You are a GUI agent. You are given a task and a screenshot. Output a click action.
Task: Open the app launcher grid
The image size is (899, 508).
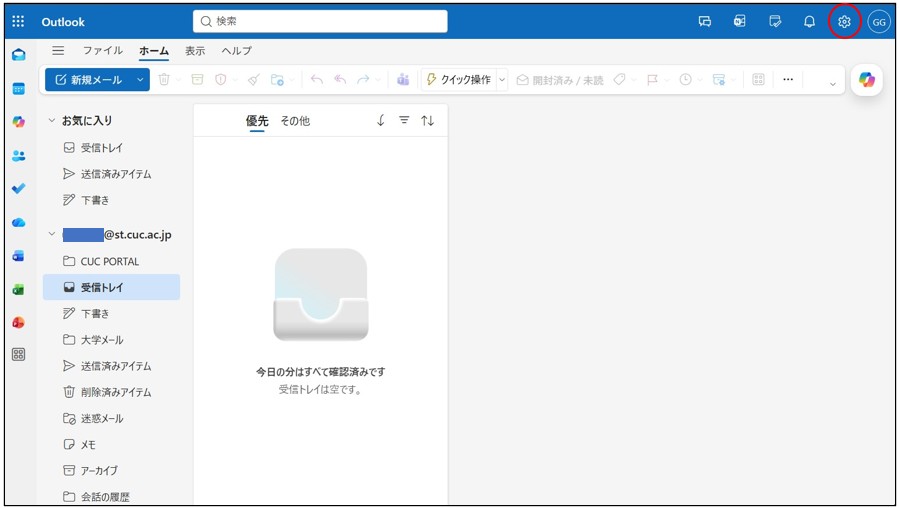click(x=18, y=22)
